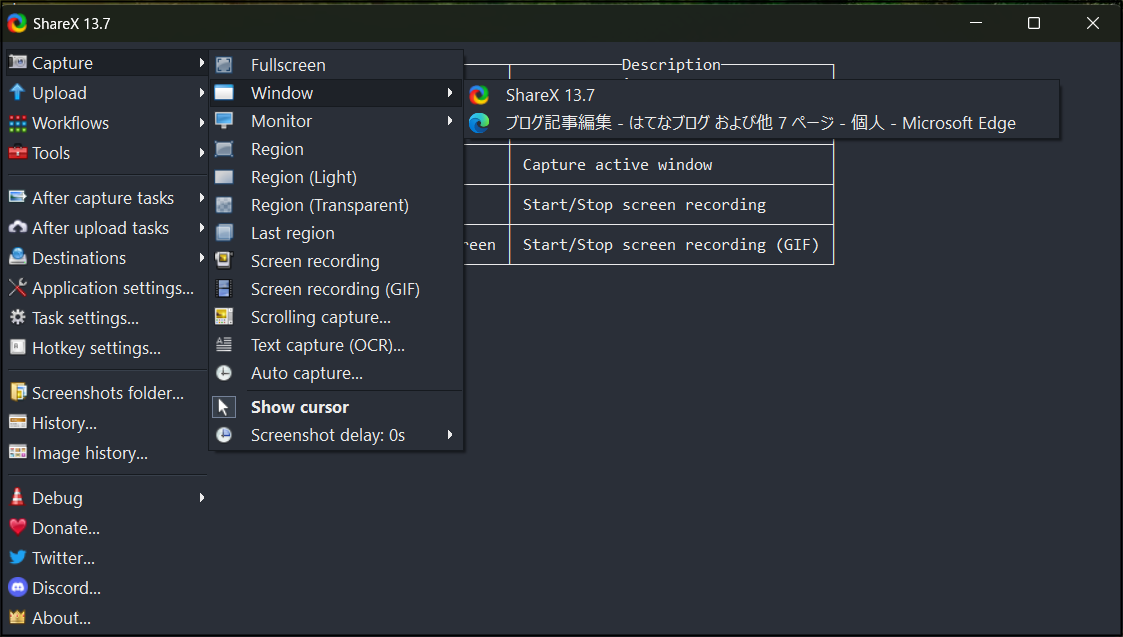Expand the After capture tasks arrow
This screenshot has height=637, width=1123.
[202, 198]
